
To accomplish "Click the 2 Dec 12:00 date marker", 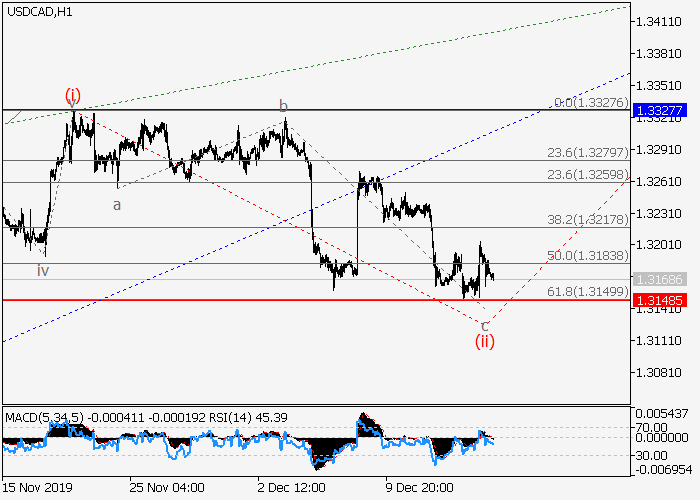I will click(291, 488).
